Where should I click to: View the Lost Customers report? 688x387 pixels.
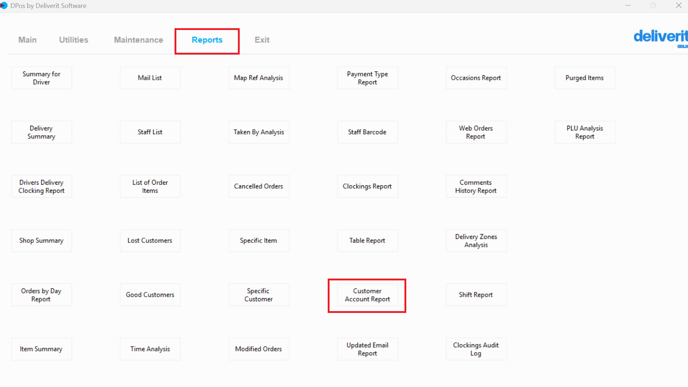tap(150, 240)
